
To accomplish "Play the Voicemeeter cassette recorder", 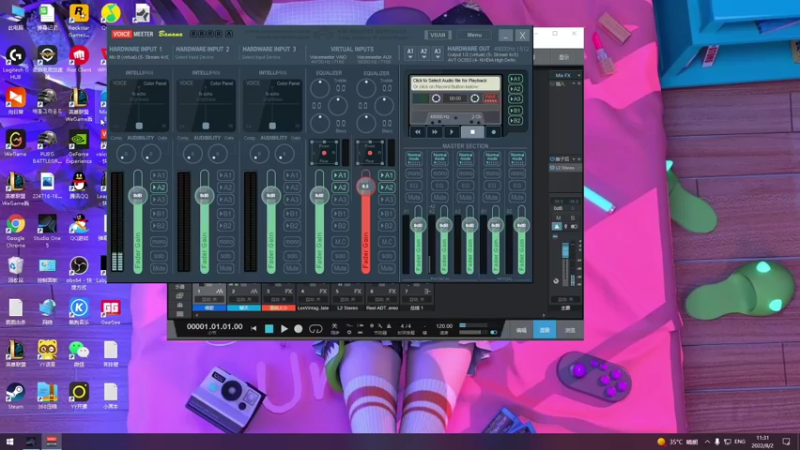I will 452,132.
